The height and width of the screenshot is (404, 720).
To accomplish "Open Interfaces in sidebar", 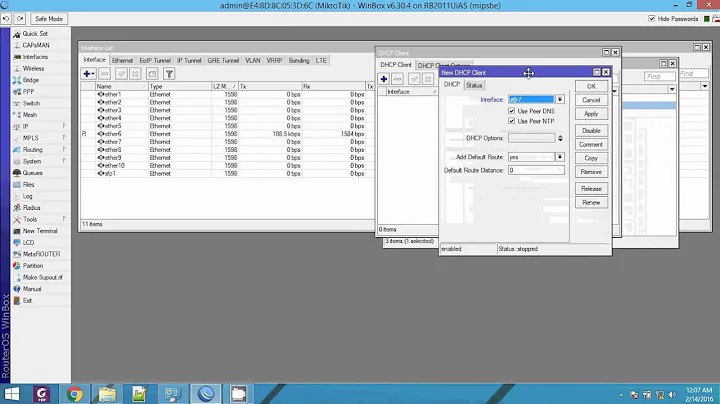I will pyautogui.click(x=35, y=57).
